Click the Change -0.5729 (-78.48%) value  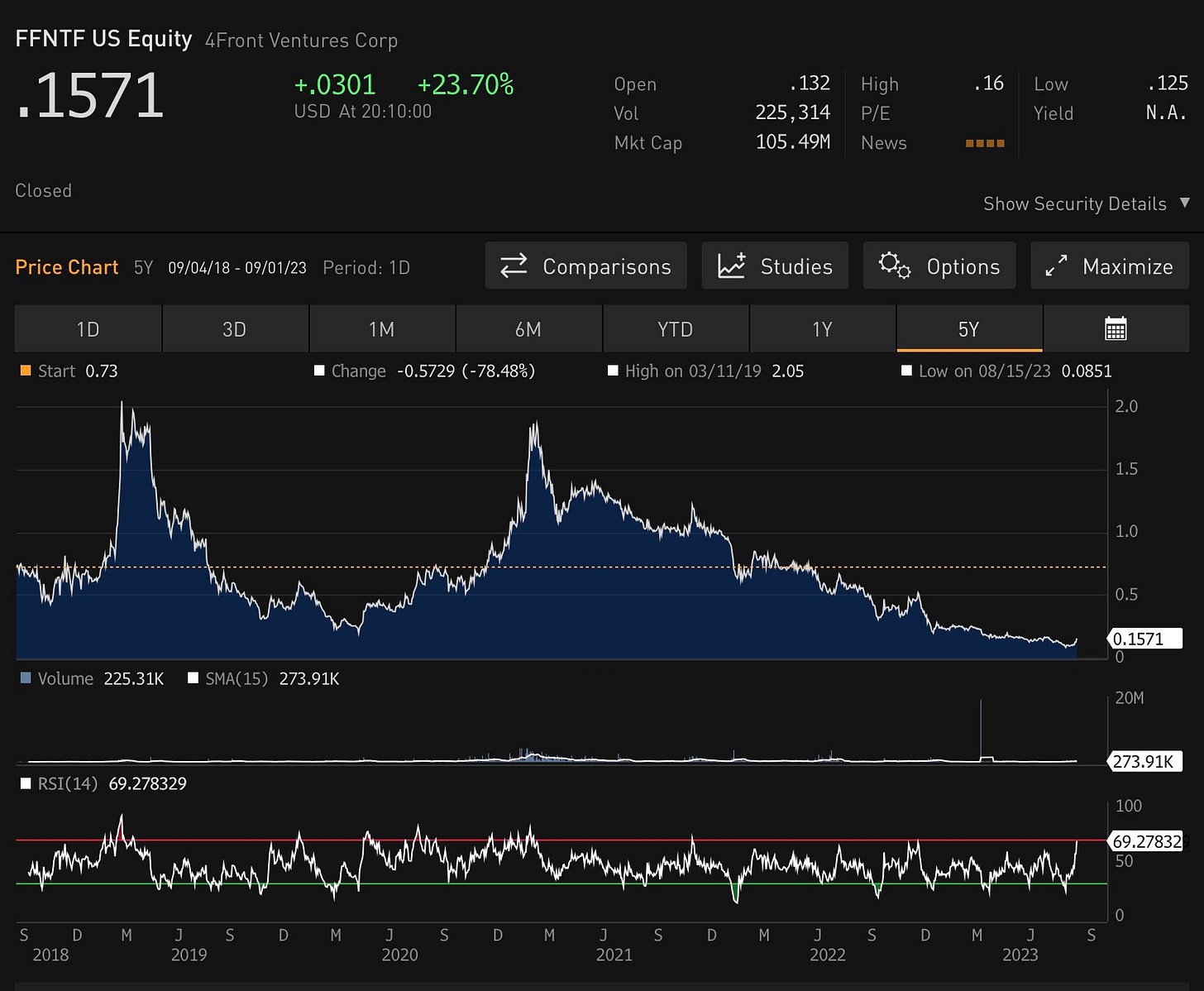click(x=466, y=371)
